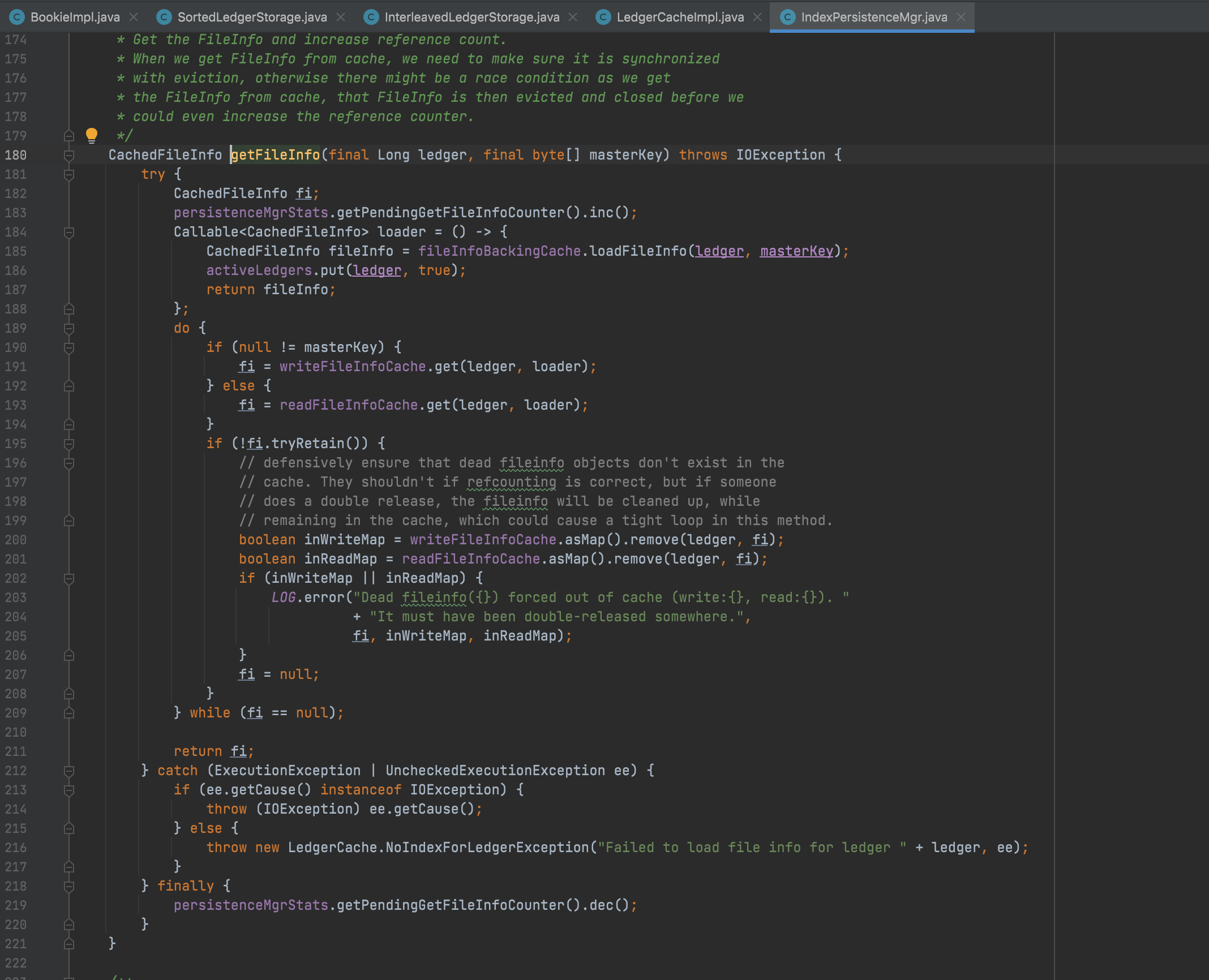The image size is (1209, 980).
Task: Collapse the do loop on line 189
Action: [x=69, y=328]
